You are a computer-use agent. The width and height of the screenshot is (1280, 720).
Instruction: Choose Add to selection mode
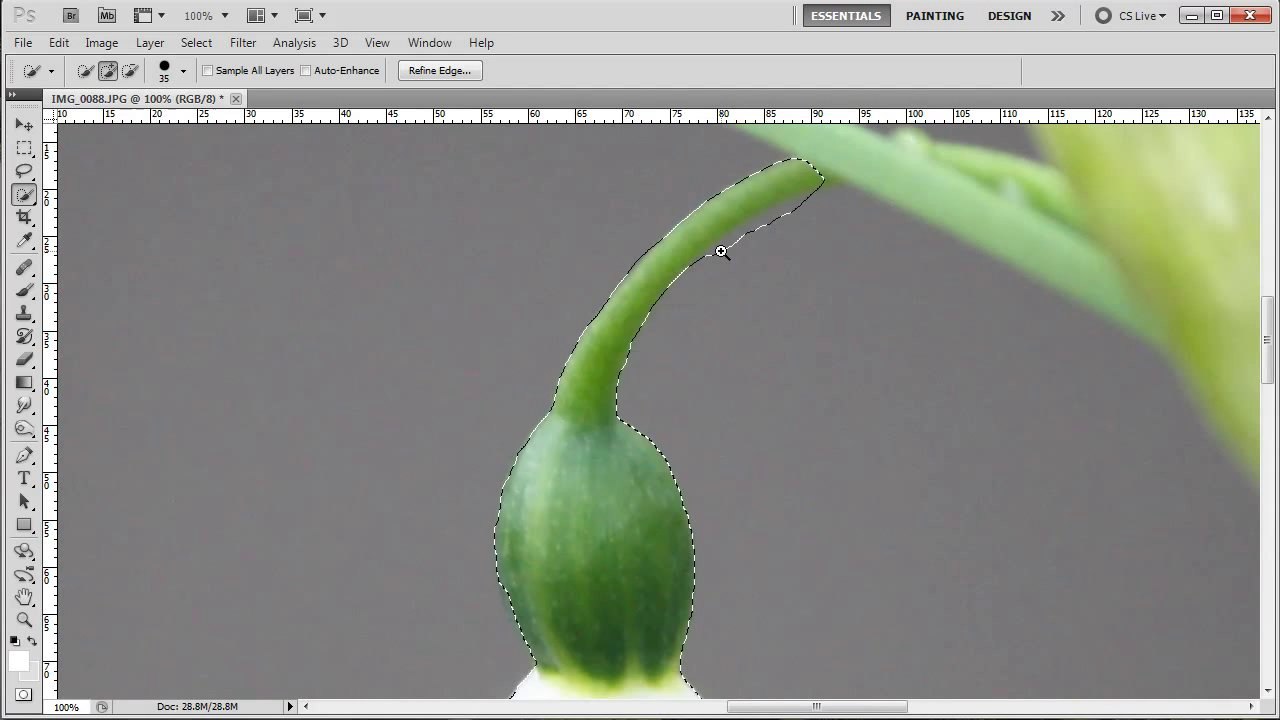coord(107,71)
